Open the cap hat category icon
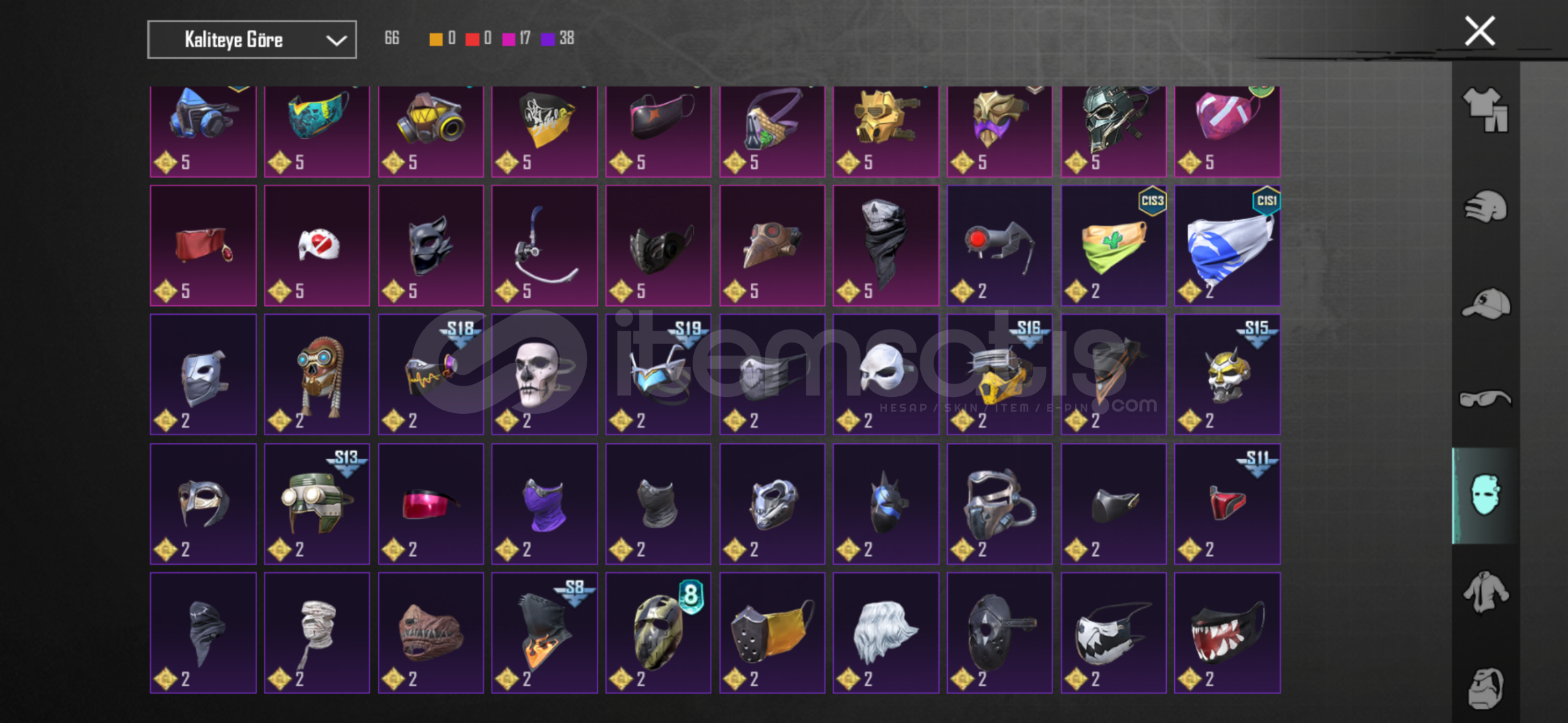This screenshot has height=723, width=1568. [x=1485, y=303]
